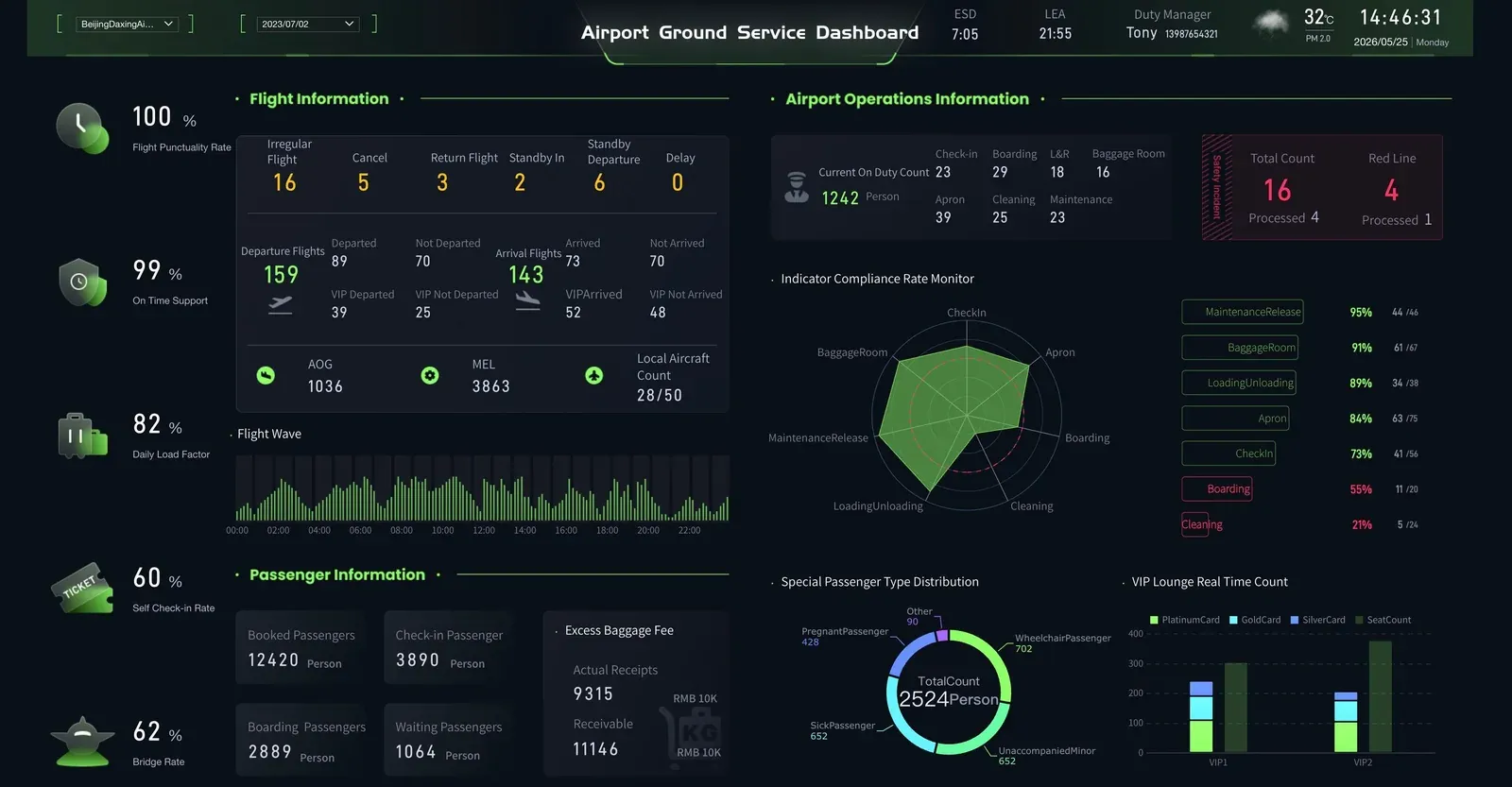The height and width of the screenshot is (787, 1512).
Task: Click the Safety Incident striped label
Action: [x=1217, y=187]
